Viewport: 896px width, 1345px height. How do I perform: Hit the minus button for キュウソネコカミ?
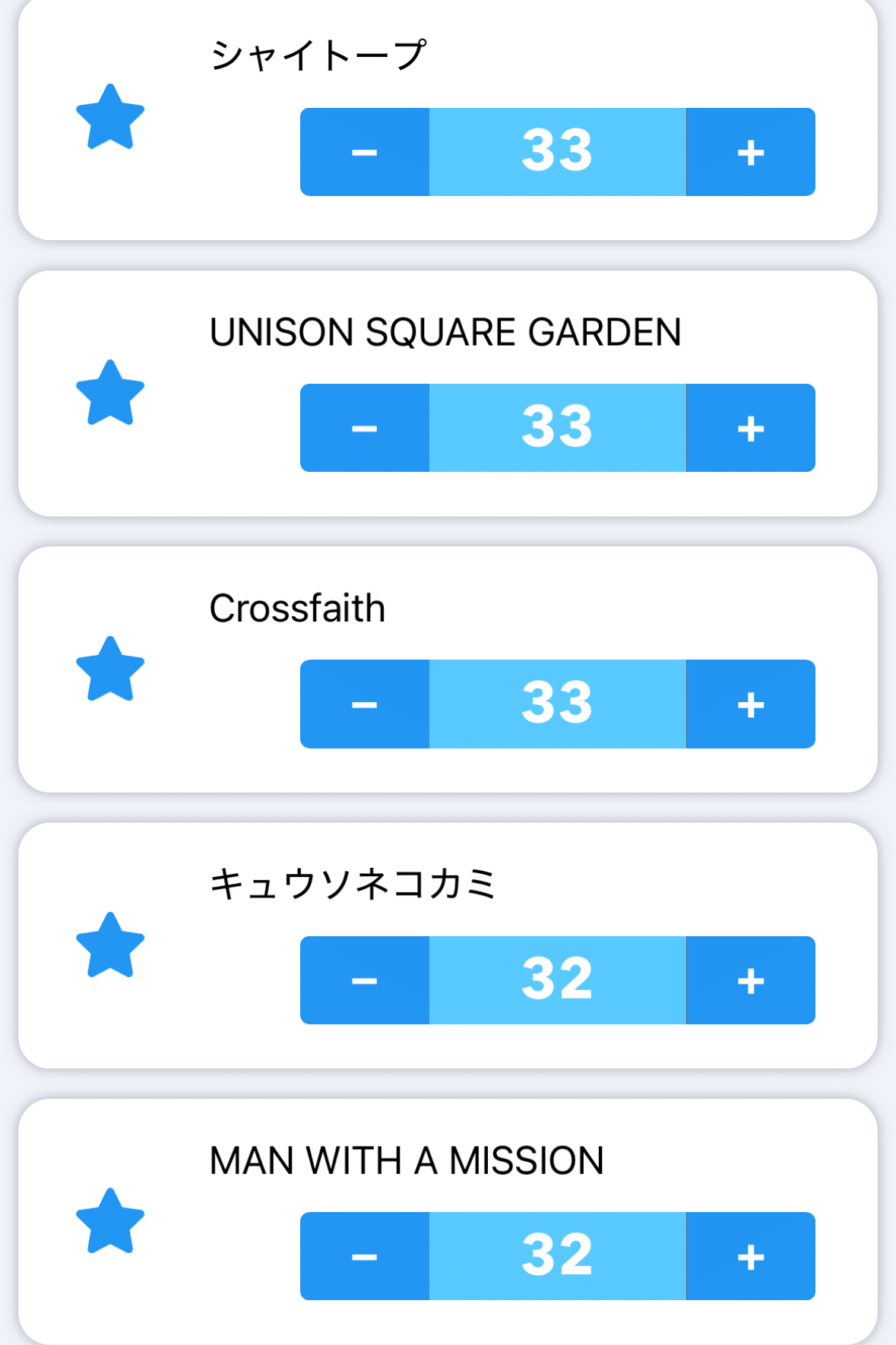click(x=365, y=980)
